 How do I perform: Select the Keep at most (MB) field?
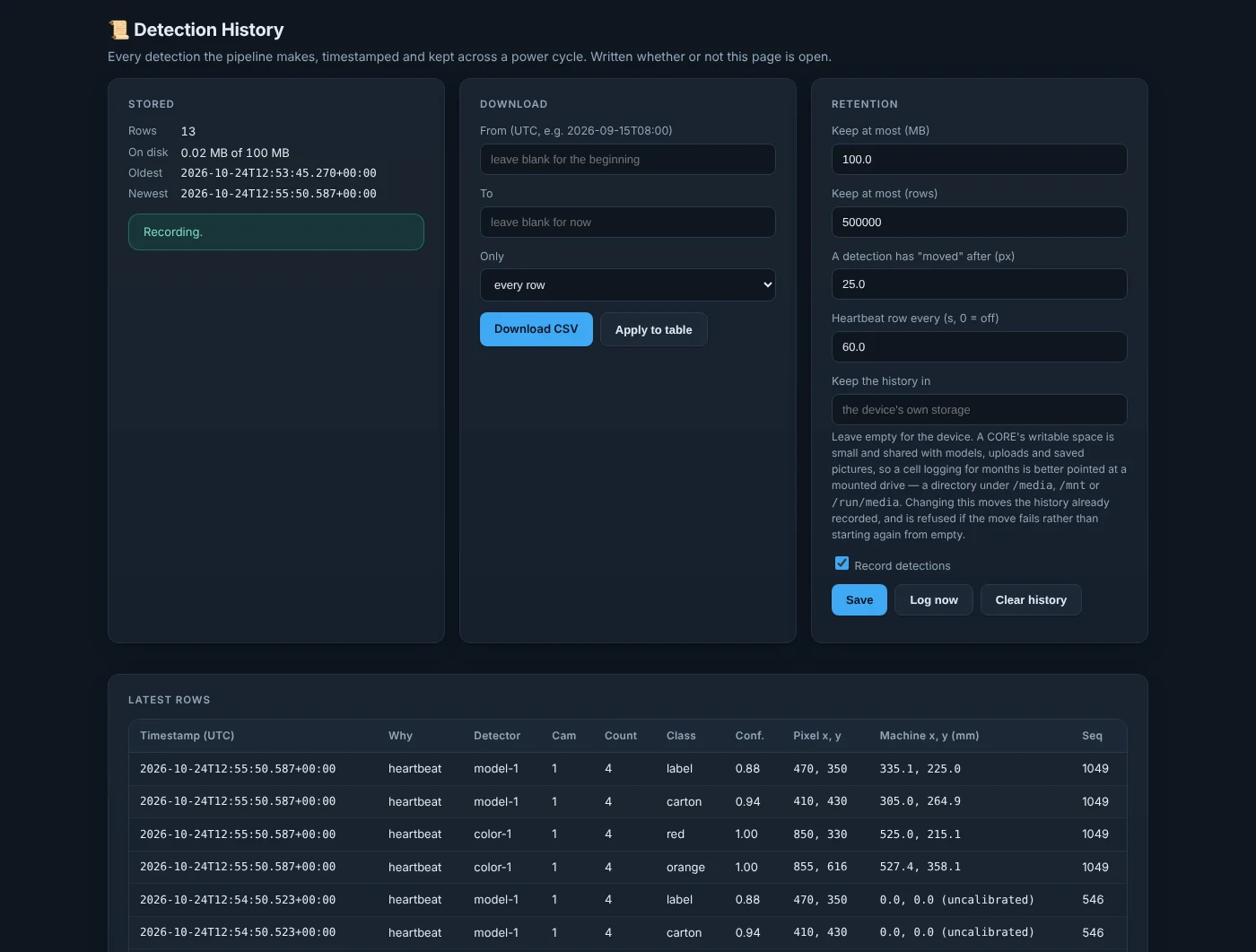click(980, 160)
